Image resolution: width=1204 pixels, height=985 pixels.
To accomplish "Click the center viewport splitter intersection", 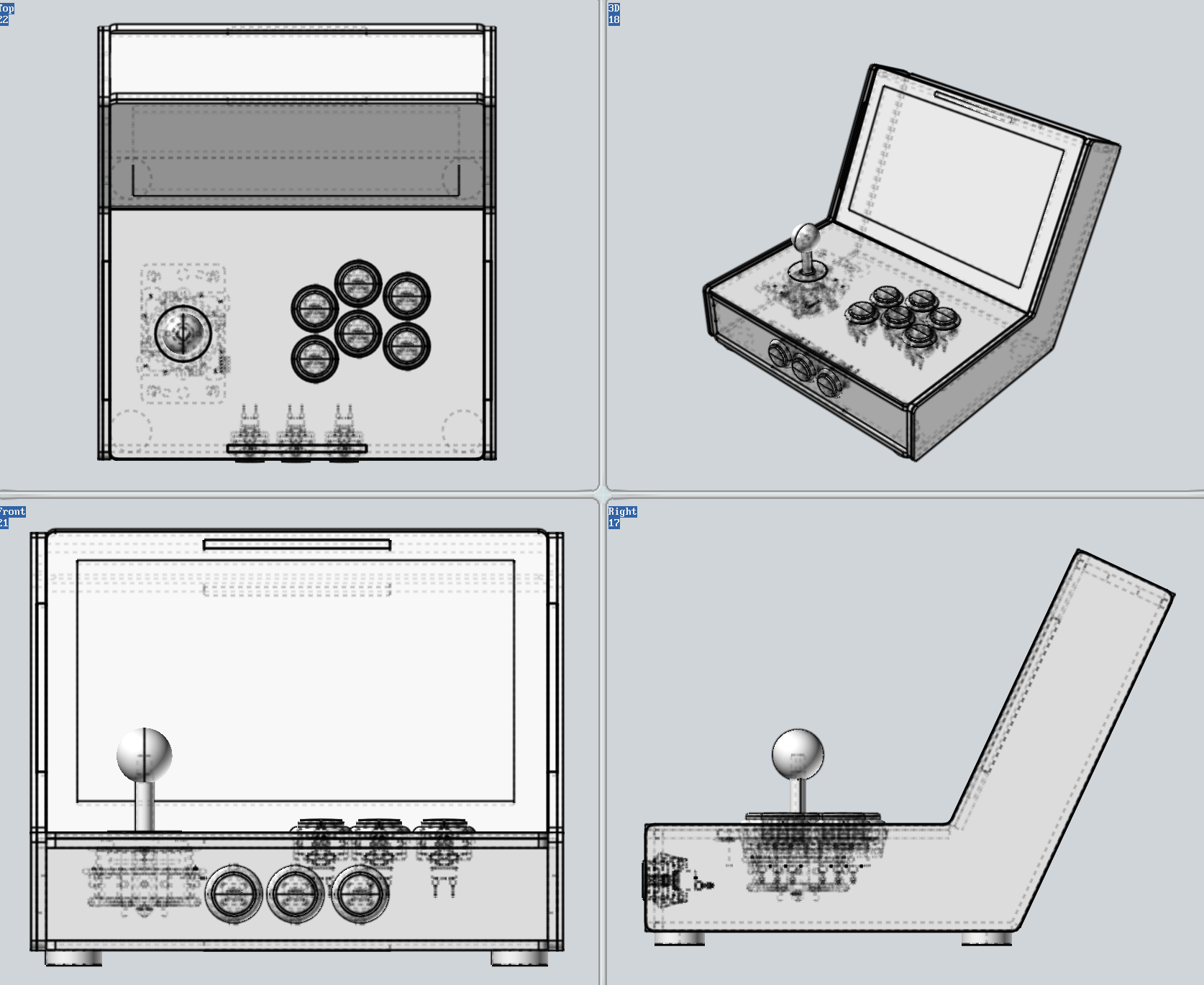I will click(x=603, y=493).
